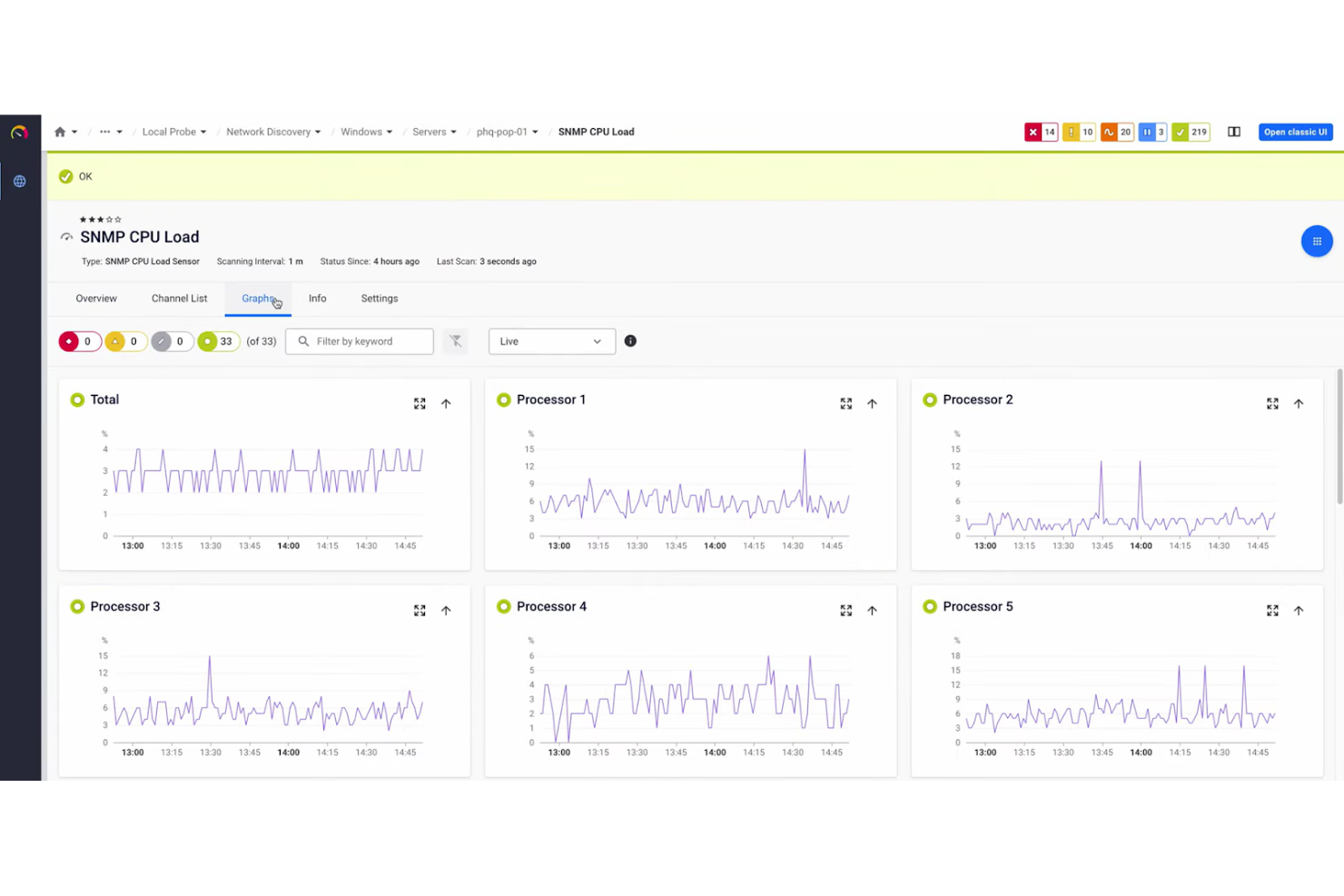Click the Total graph chart area
Image resolution: width=1344 pixels, height=896 pixels.
(263, 490)
